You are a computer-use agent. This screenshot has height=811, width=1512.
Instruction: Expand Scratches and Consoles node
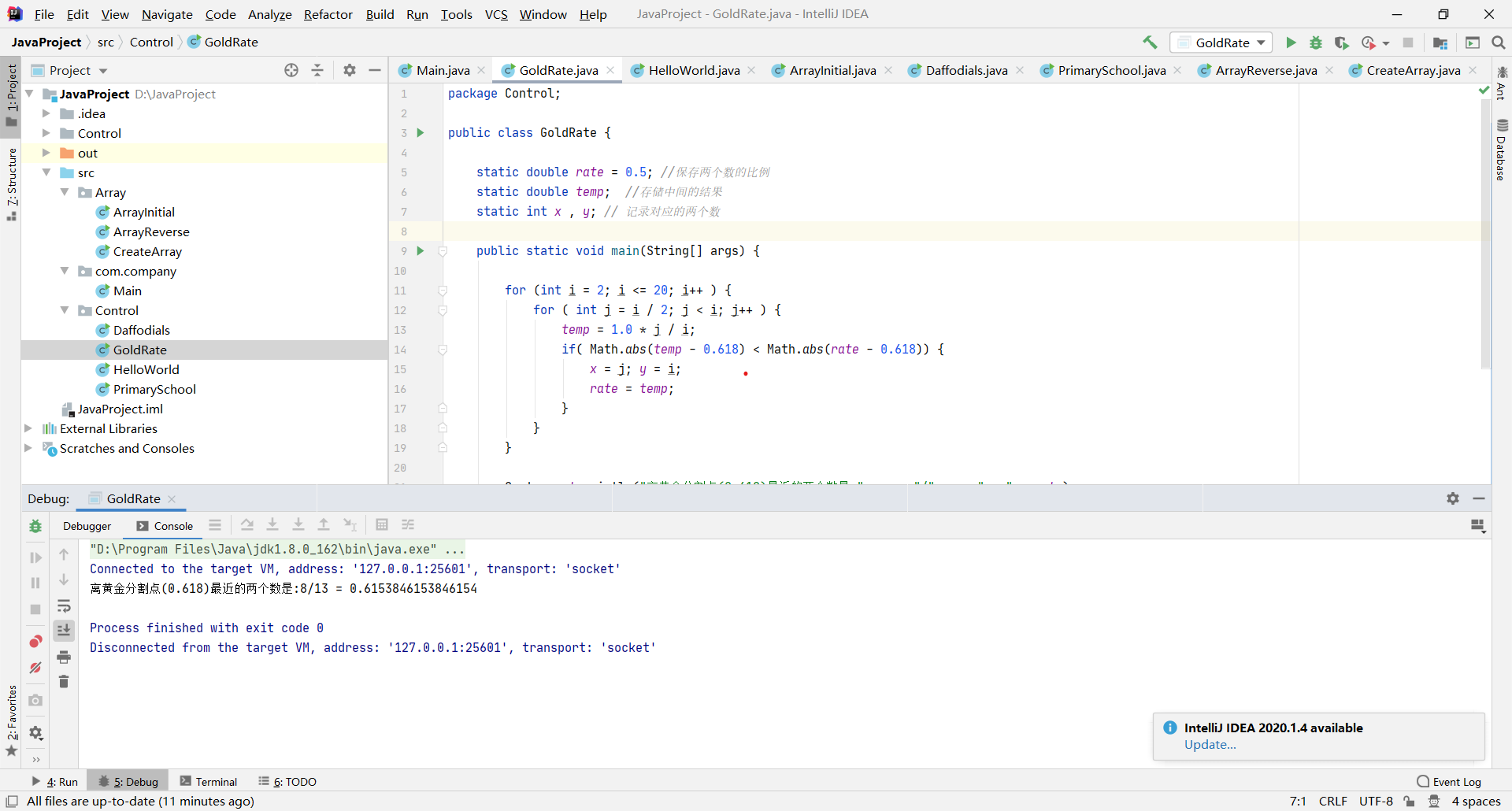pyautogui.click(x=29, y=448)
